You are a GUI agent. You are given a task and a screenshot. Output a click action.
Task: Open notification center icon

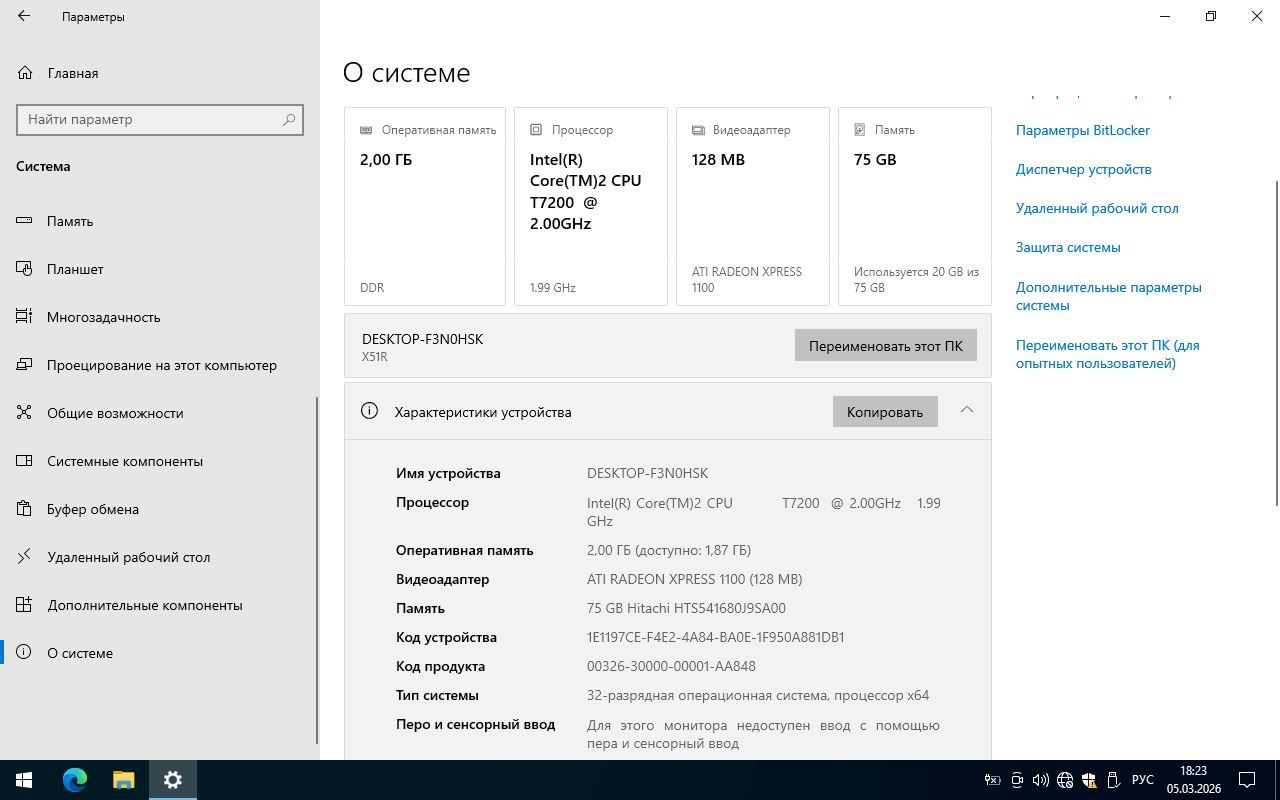[1247, 780]
